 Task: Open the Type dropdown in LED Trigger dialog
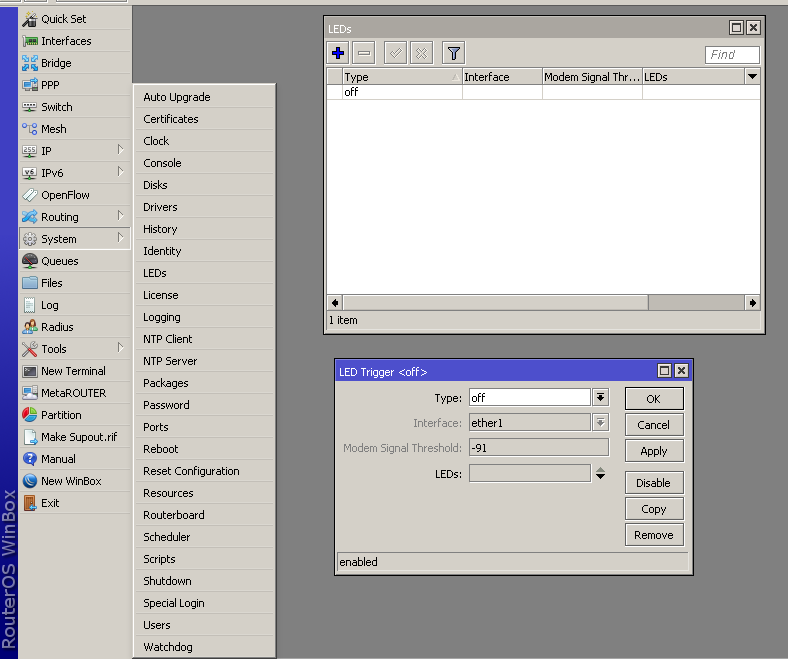[600, 397]
